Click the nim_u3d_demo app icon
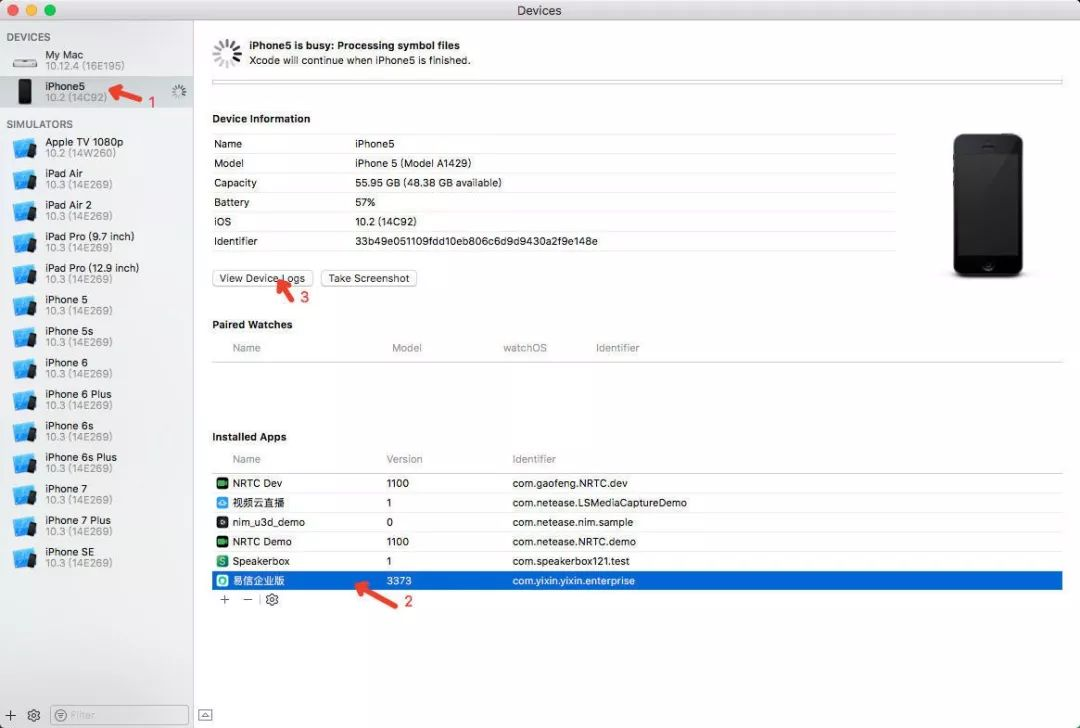The image size is (1080, 728). click(222, 522)
